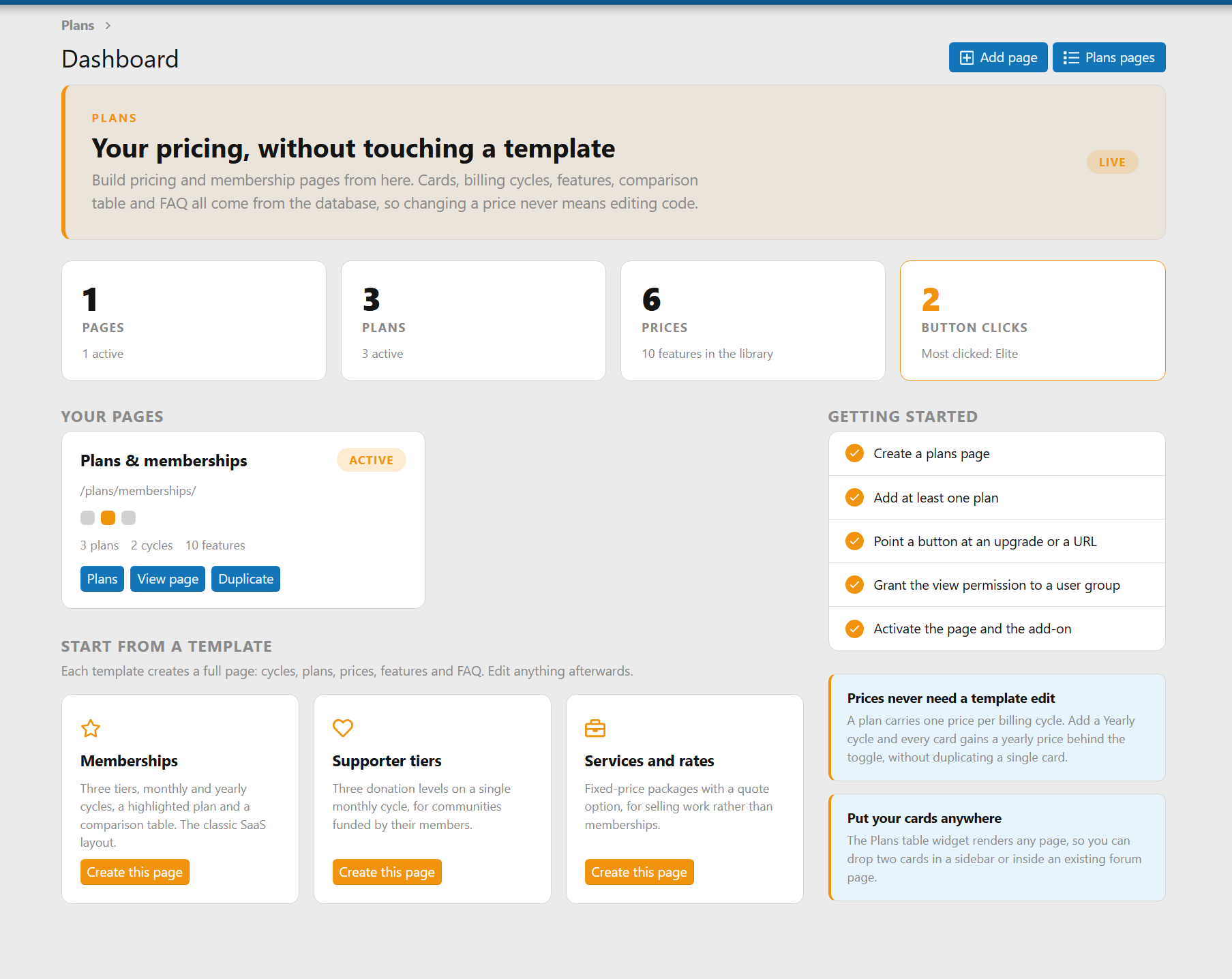Image resolution: width=1232 pixels, height=979 pixels.
Task: Create this page from the Supporter tiers template
Action: pos(387,872)
